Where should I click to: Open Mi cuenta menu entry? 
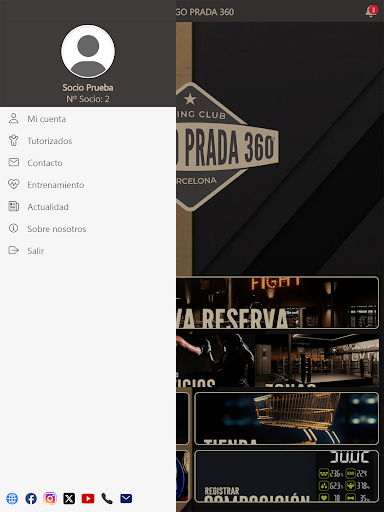tap(88, 119)
